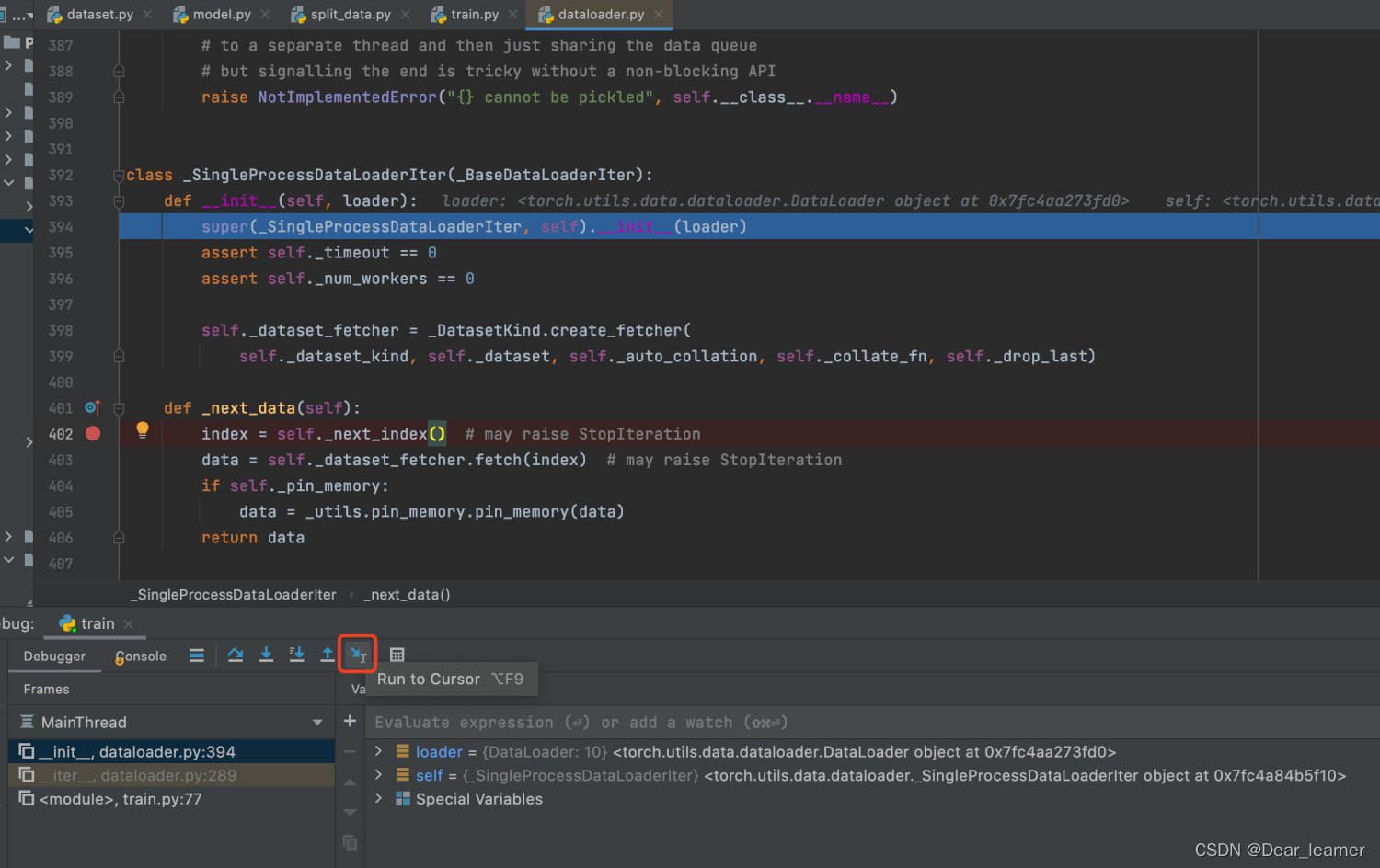Close the dataloader.py editor tab
The width and height of the screenshot is (1380, 868).
(659, 15)
